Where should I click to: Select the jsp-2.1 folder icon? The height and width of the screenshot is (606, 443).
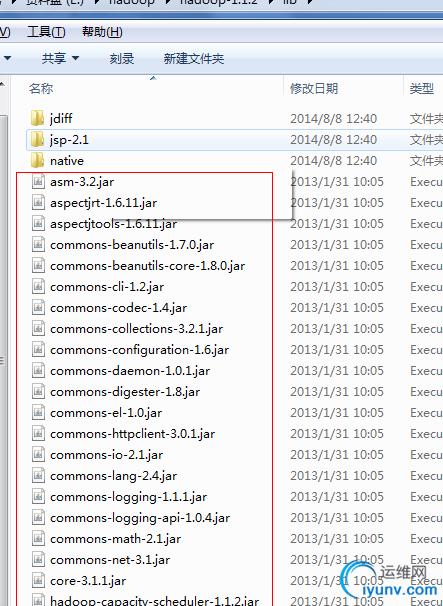pos(37,139)
